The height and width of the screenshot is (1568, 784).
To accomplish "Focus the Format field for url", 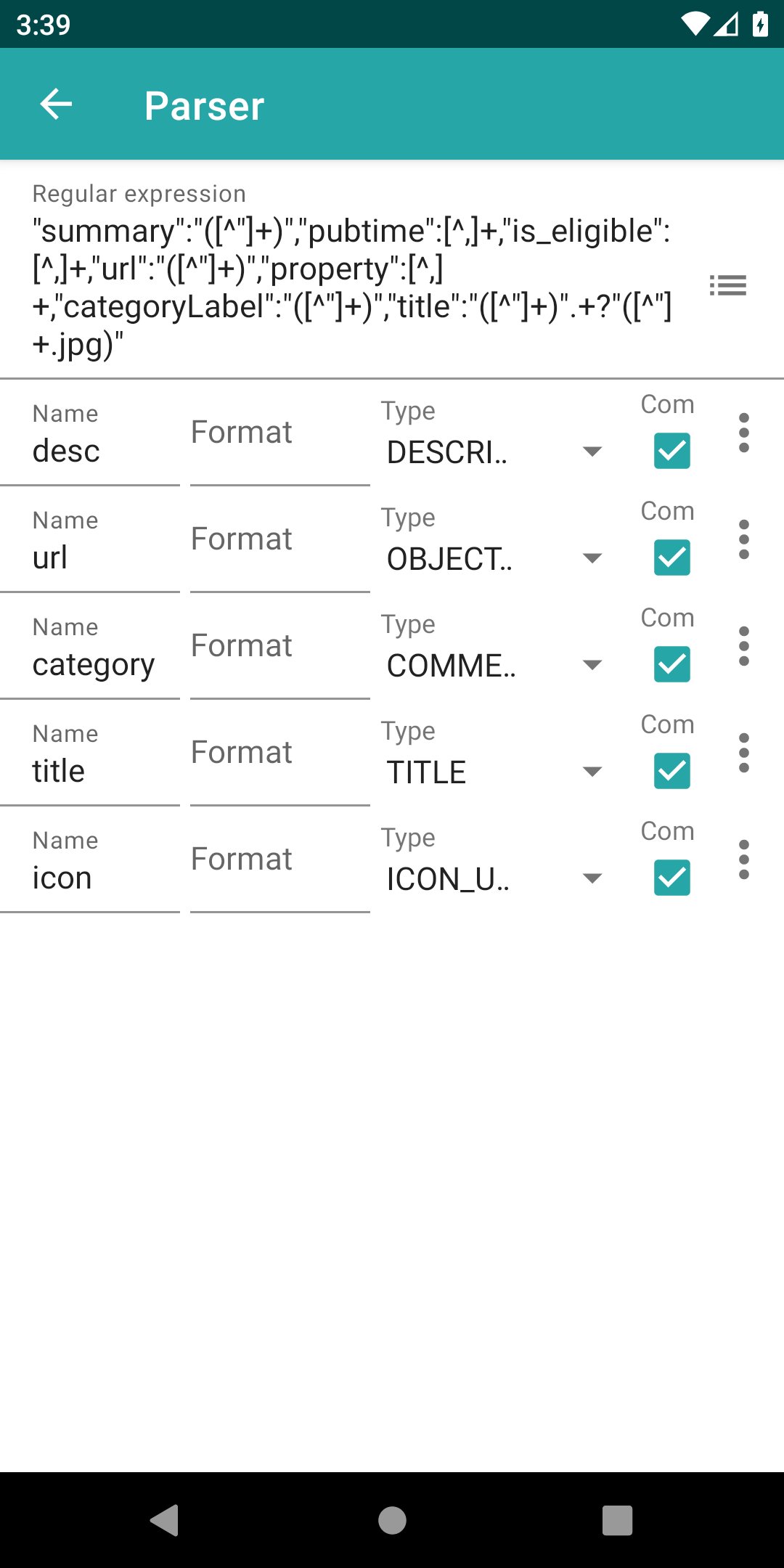I will click(279, 540).
